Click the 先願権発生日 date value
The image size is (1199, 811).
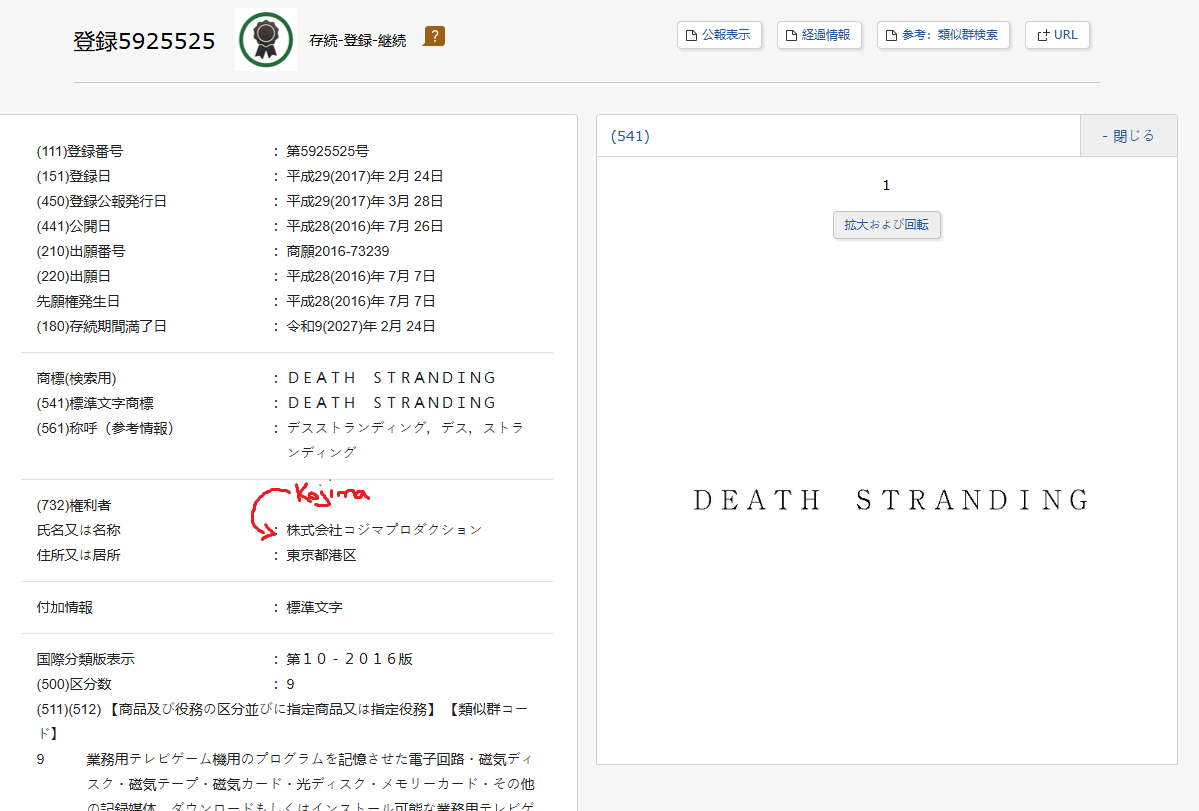(361, 301)
